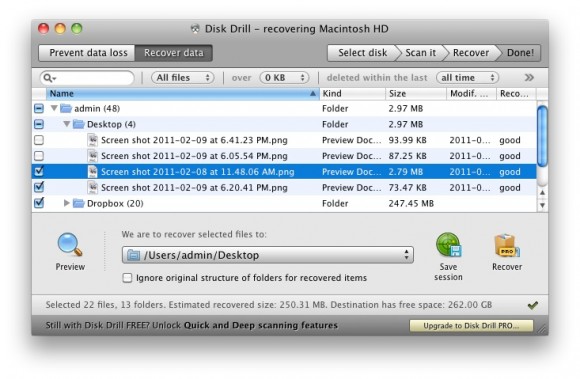Click Upgrade to Disk Drill PRO button
The height and width of the screenshot is (379, 580).
(471, 326)
